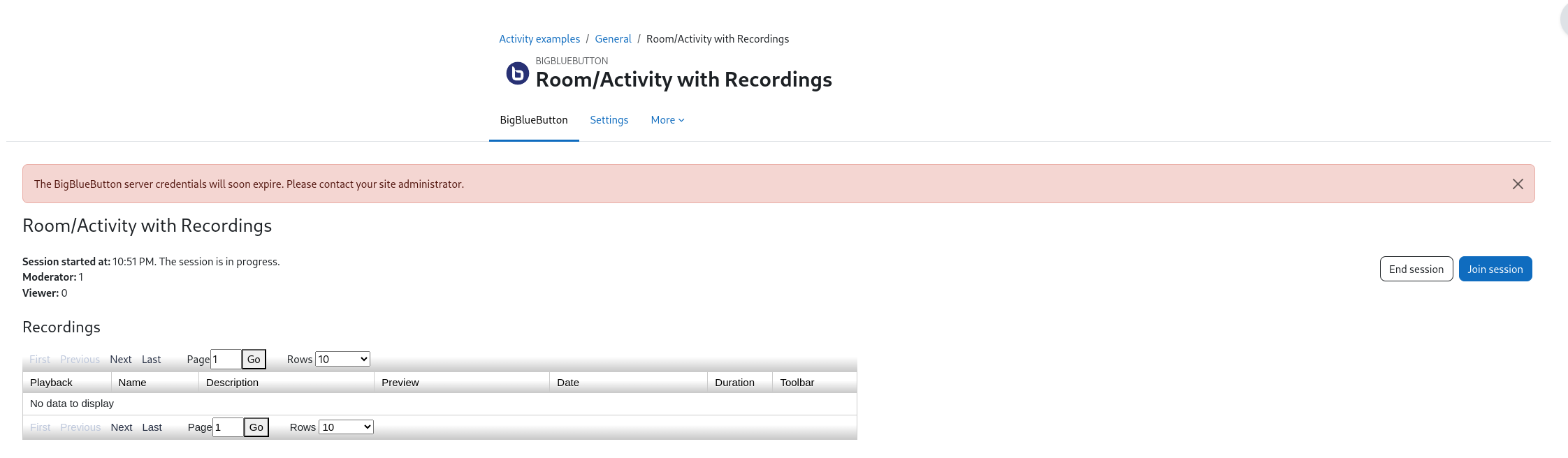1568x458 pixels.
Task: Open the bottom Rows per page dropdown
Action: 346,427
